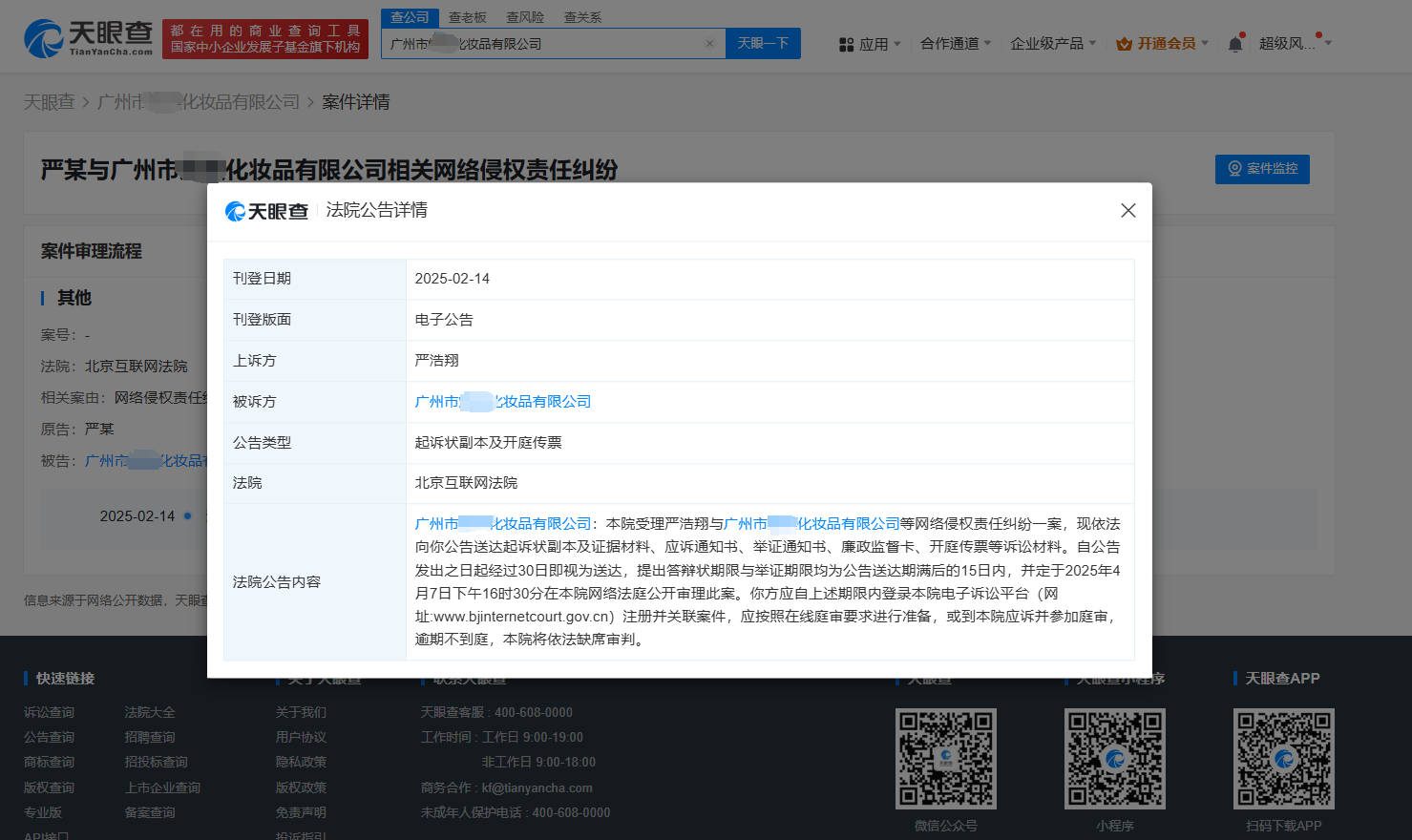Click the 小程序 QR code

pyautogui.click(x=1115, y=759)
